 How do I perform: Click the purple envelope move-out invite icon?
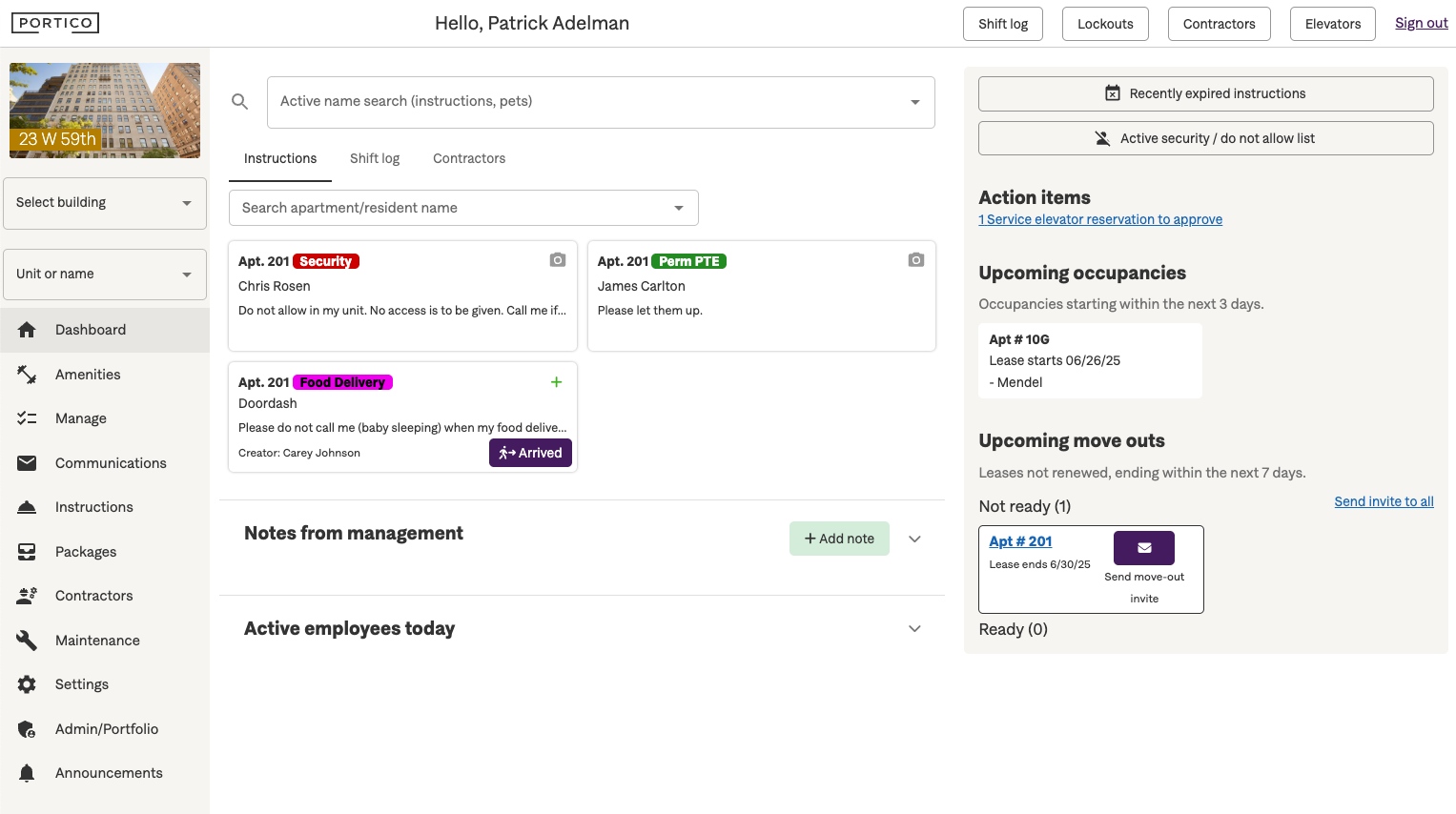pyautogui.click(x=1143, y=548)
